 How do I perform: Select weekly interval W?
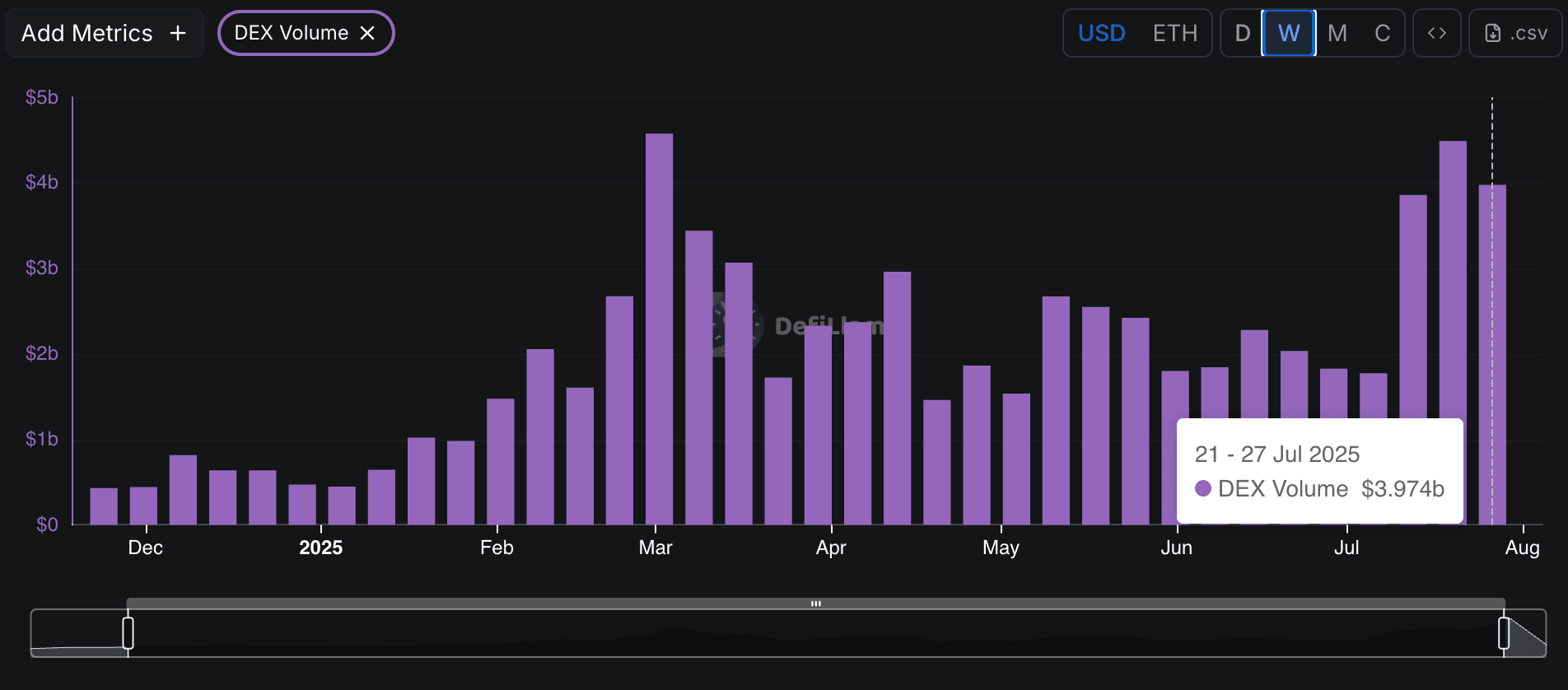coord(1289,33)
